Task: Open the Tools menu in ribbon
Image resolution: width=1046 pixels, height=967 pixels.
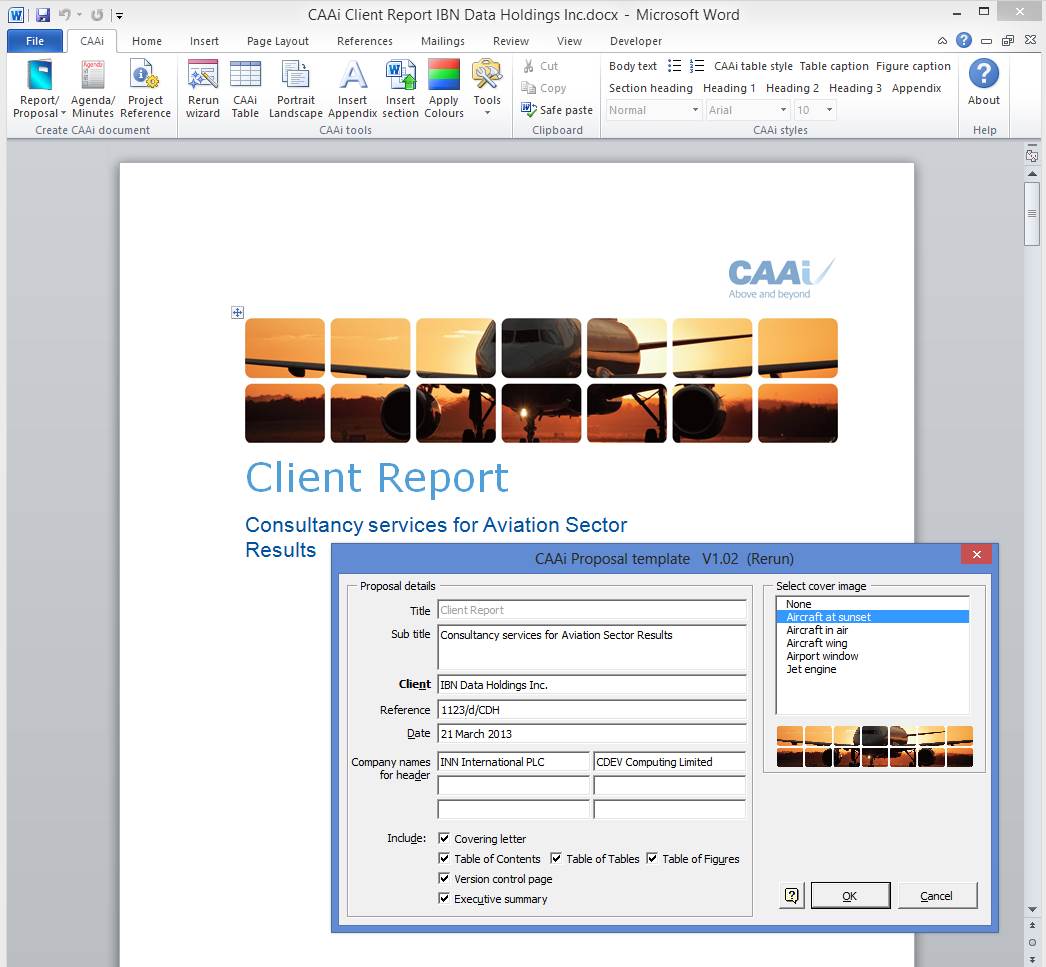Action: tap(487, 89)
